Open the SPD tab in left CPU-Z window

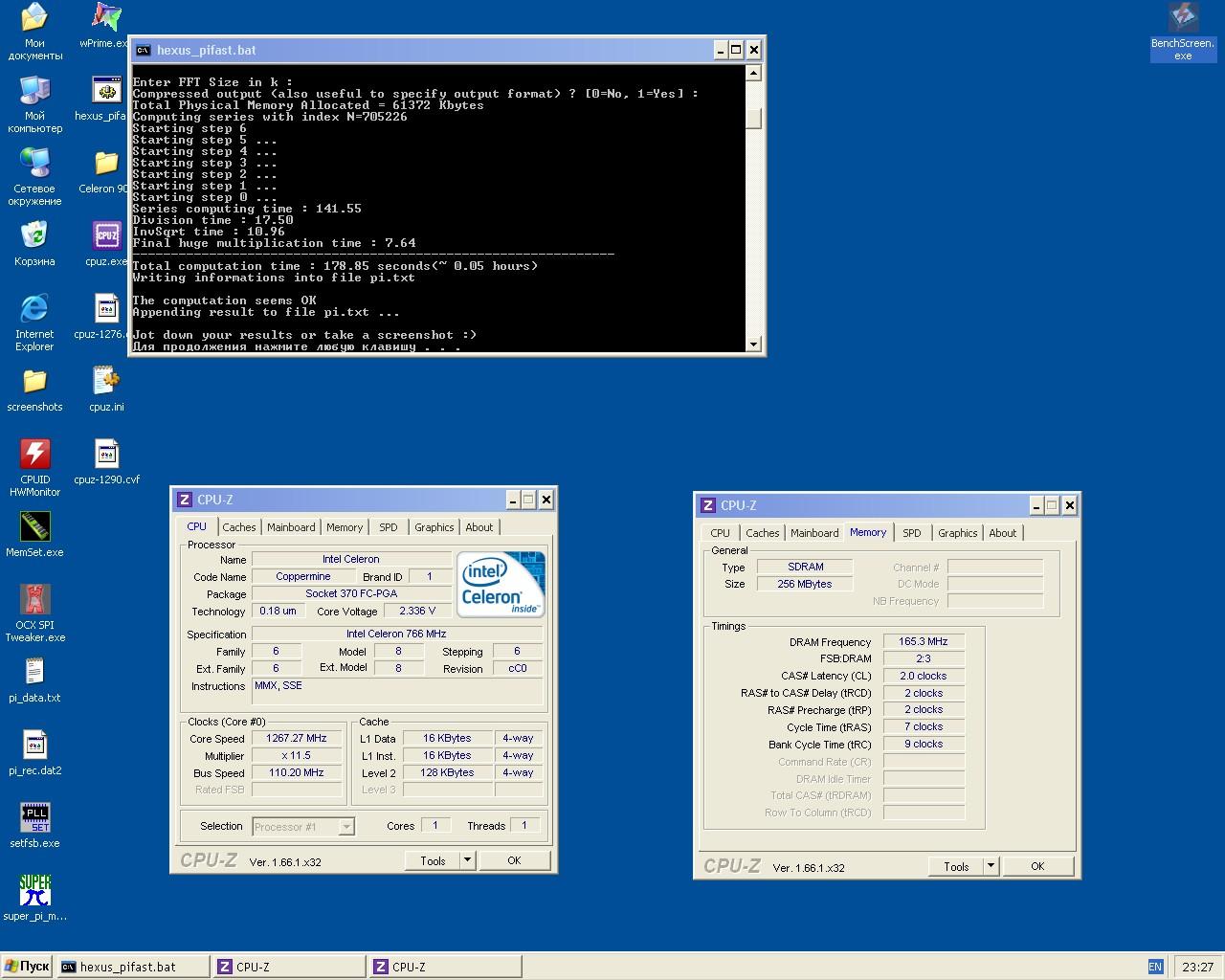pyautogui.click(x=388, y=527)
